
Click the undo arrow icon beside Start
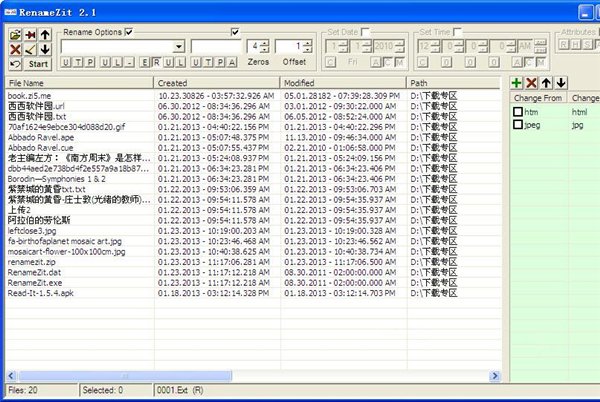[x=15, y=64]
